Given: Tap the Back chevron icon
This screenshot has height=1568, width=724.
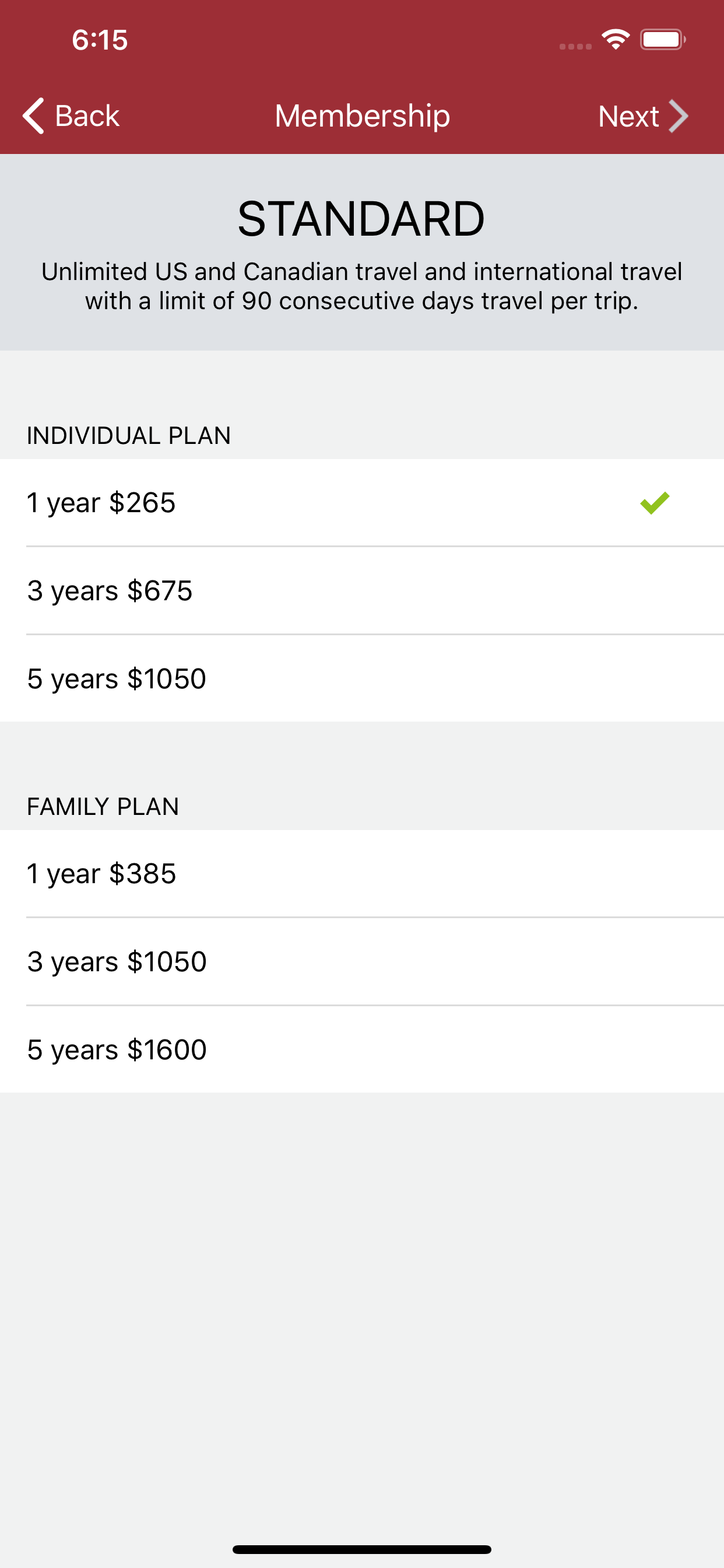Looking at the screenshot, I should tap(33, 116).
